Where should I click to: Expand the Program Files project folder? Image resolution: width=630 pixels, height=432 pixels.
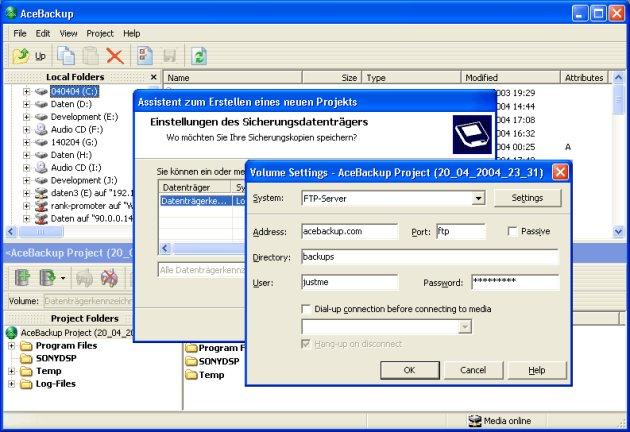pos(11,346)
